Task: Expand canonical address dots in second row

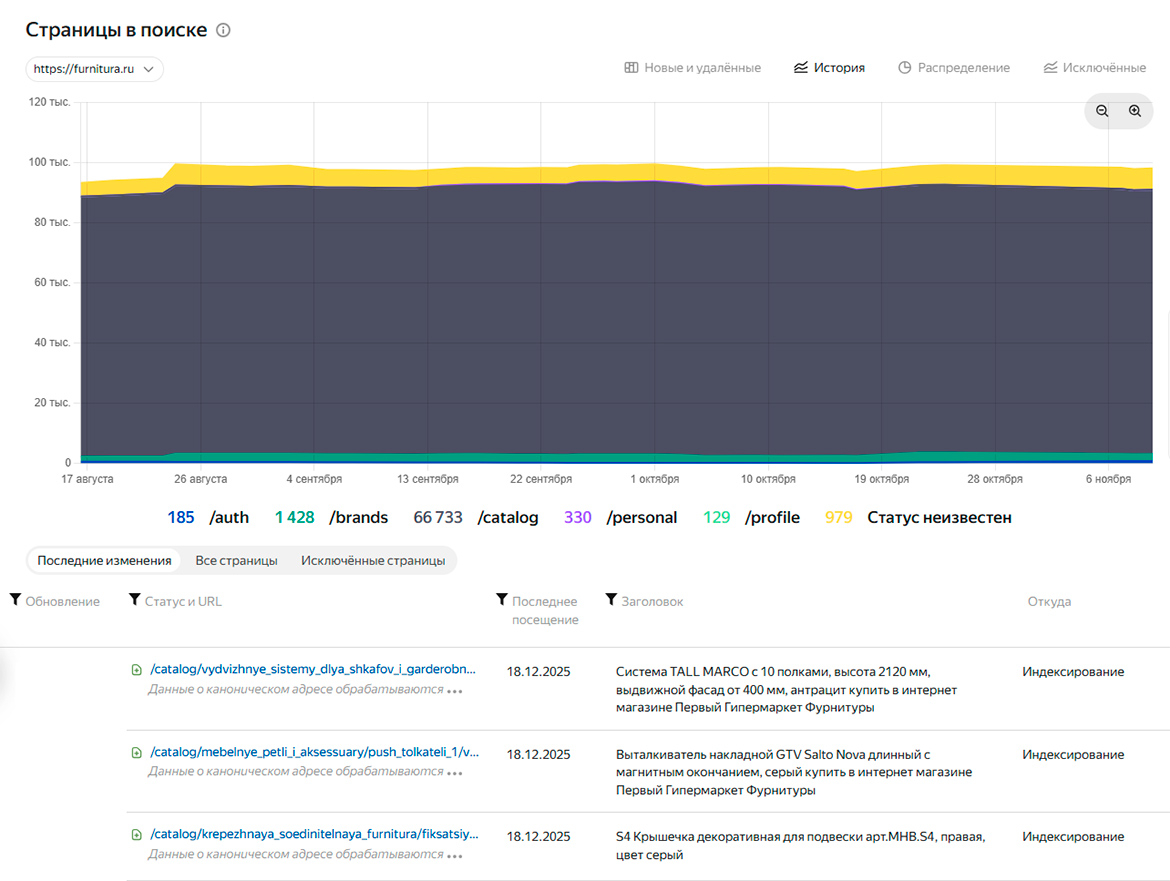Action: [455, 772]
